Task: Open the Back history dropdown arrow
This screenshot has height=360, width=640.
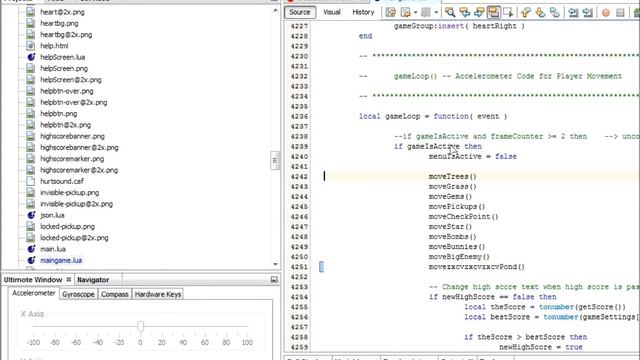Action: click(415, 12)
